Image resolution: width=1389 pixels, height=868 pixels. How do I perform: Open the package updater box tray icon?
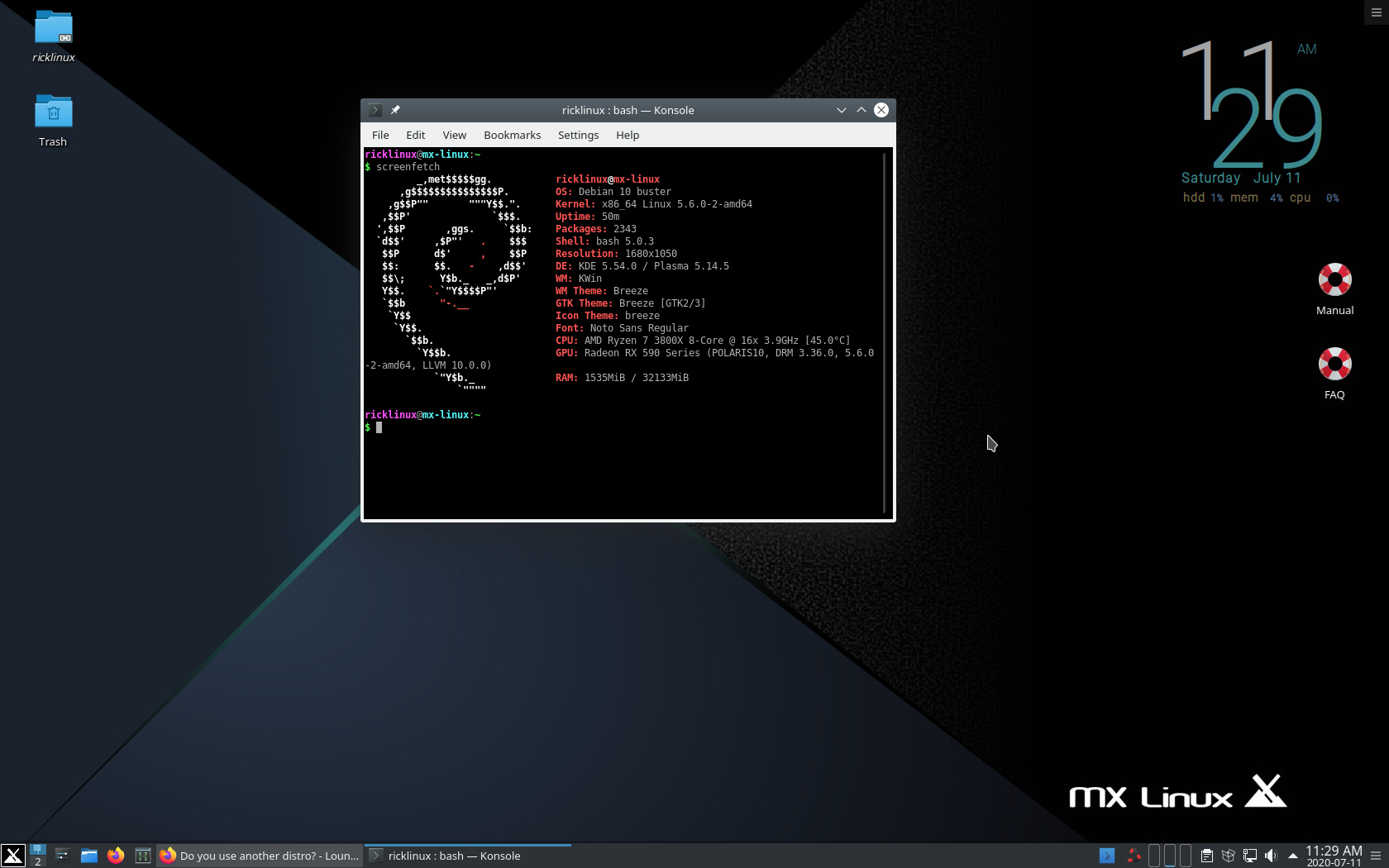click(1229, 856)
